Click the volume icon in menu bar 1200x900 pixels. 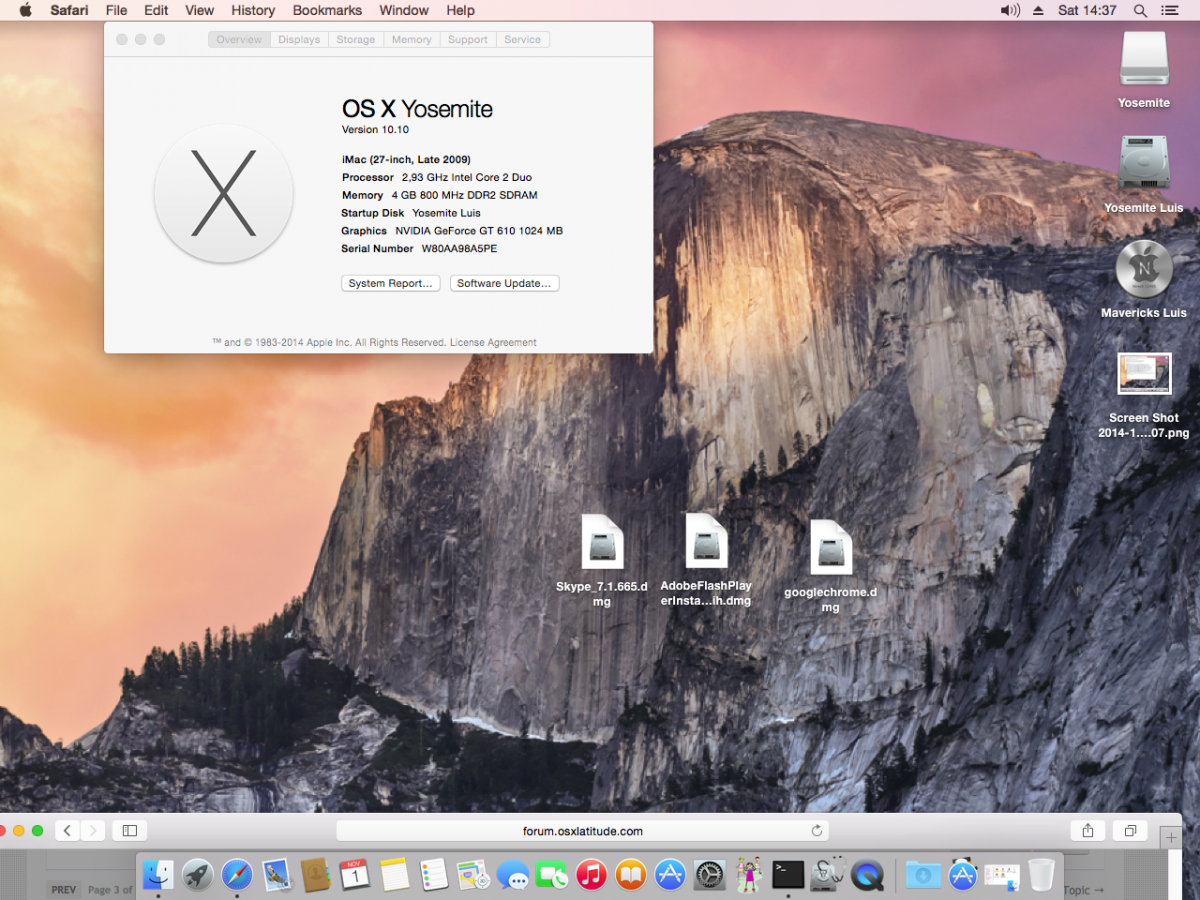point(1010,10)
